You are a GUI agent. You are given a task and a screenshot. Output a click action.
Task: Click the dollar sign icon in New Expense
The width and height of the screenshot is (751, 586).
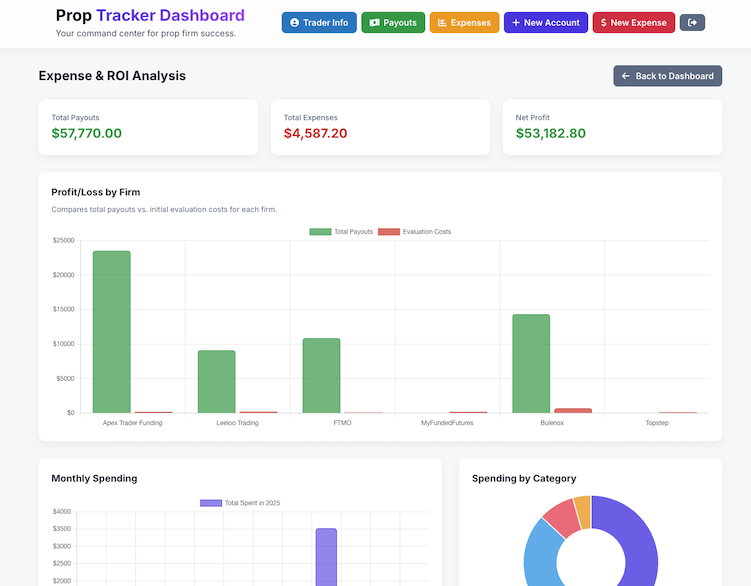pos(604,23)
